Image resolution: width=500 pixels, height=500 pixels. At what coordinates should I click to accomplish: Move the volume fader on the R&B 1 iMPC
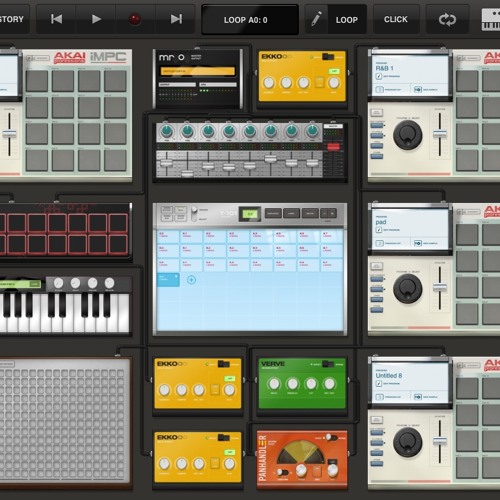[440, 134]
